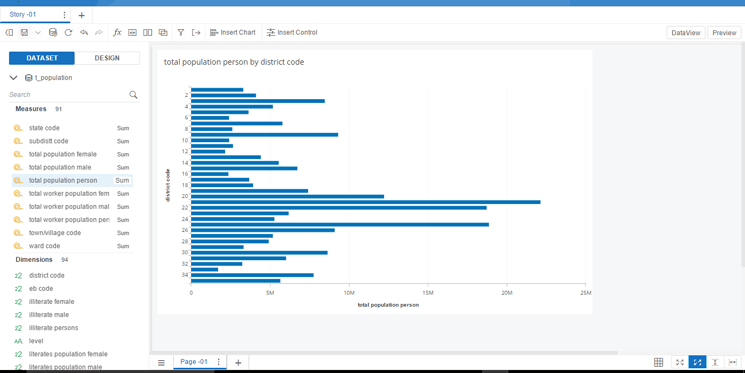The height and width of the screenshot is (373, 745).
Task: Open the save options dropdown arrow
Action: [38, 32]
